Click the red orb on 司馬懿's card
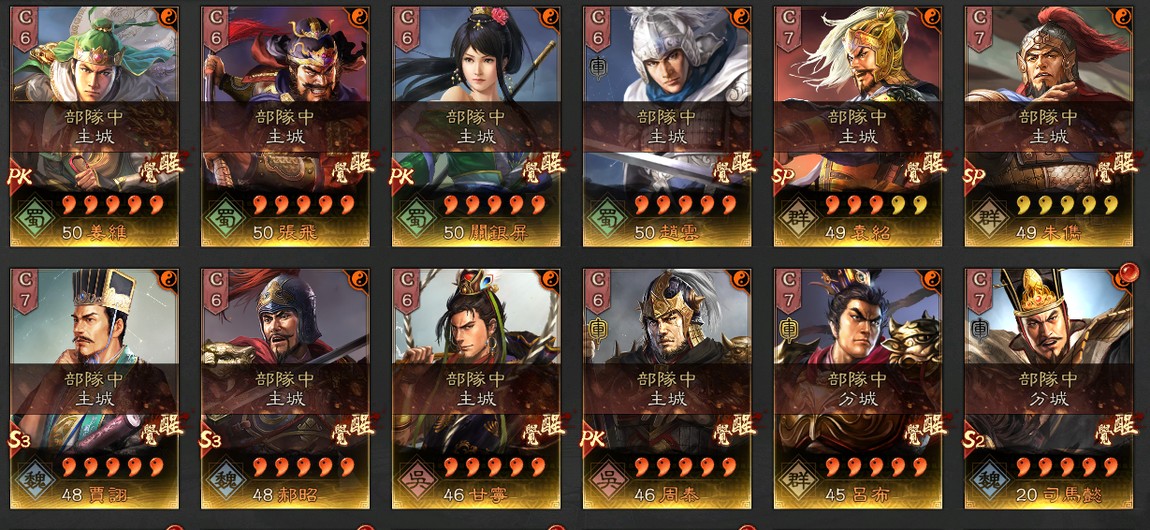1150x530 pixels. [x=1129, y=274]
